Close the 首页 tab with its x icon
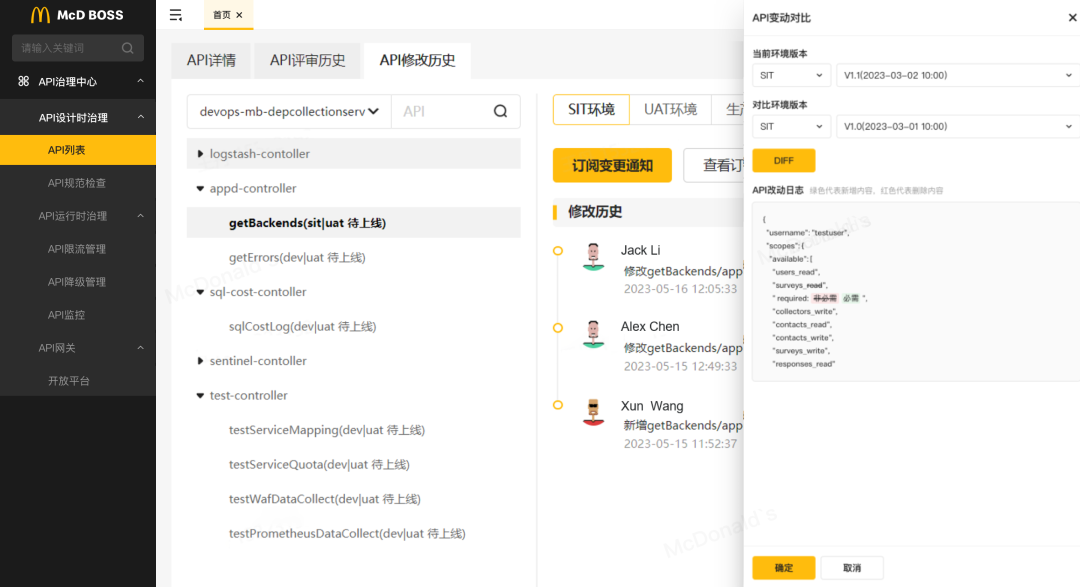This screenshot has height=587, width=1080. point(239,14)
